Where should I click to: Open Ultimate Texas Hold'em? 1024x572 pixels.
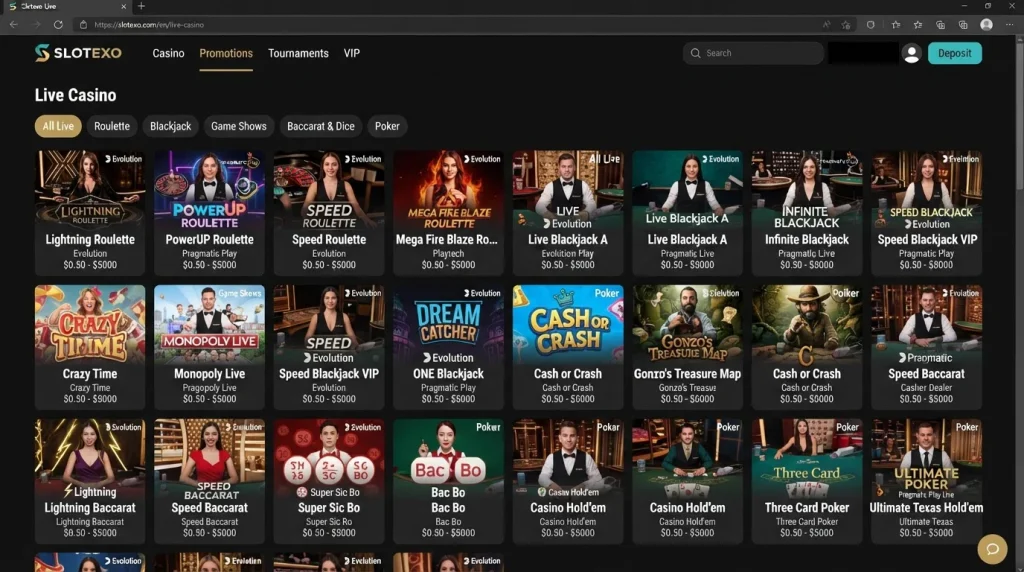pos(927,481)
